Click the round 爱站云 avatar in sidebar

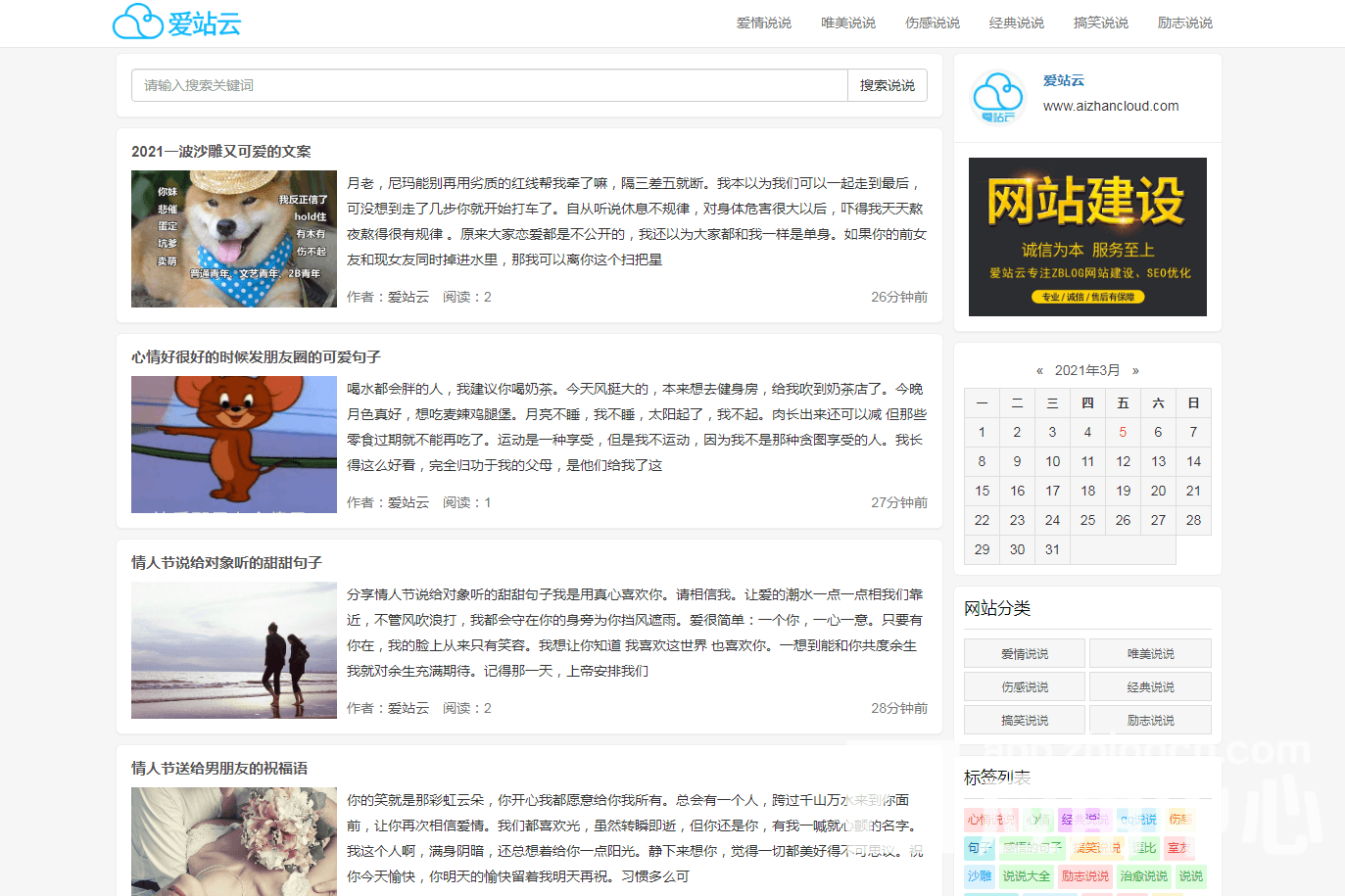pos(998,98)
